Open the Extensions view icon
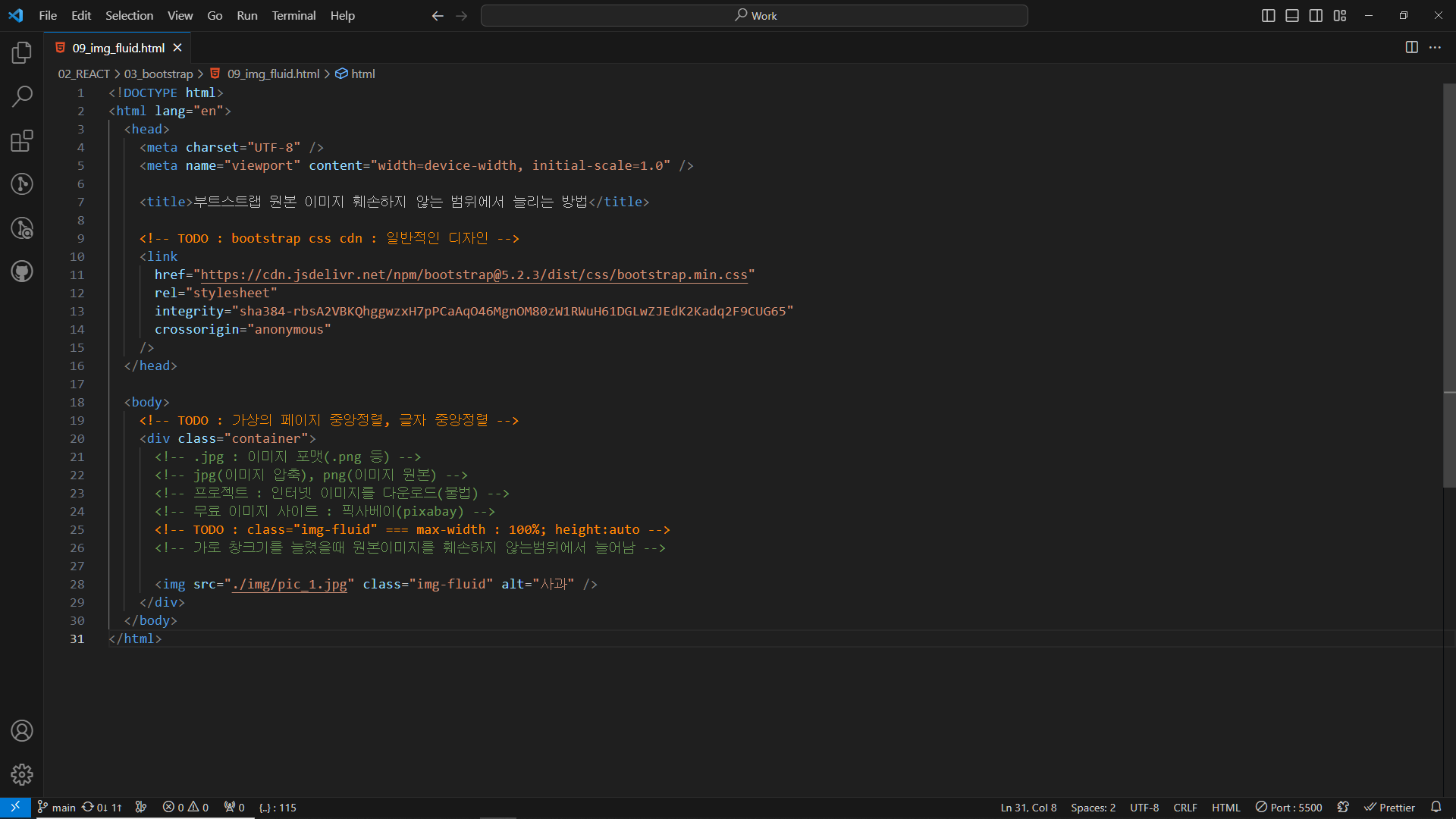1456x819 pixels. (22, 140)
